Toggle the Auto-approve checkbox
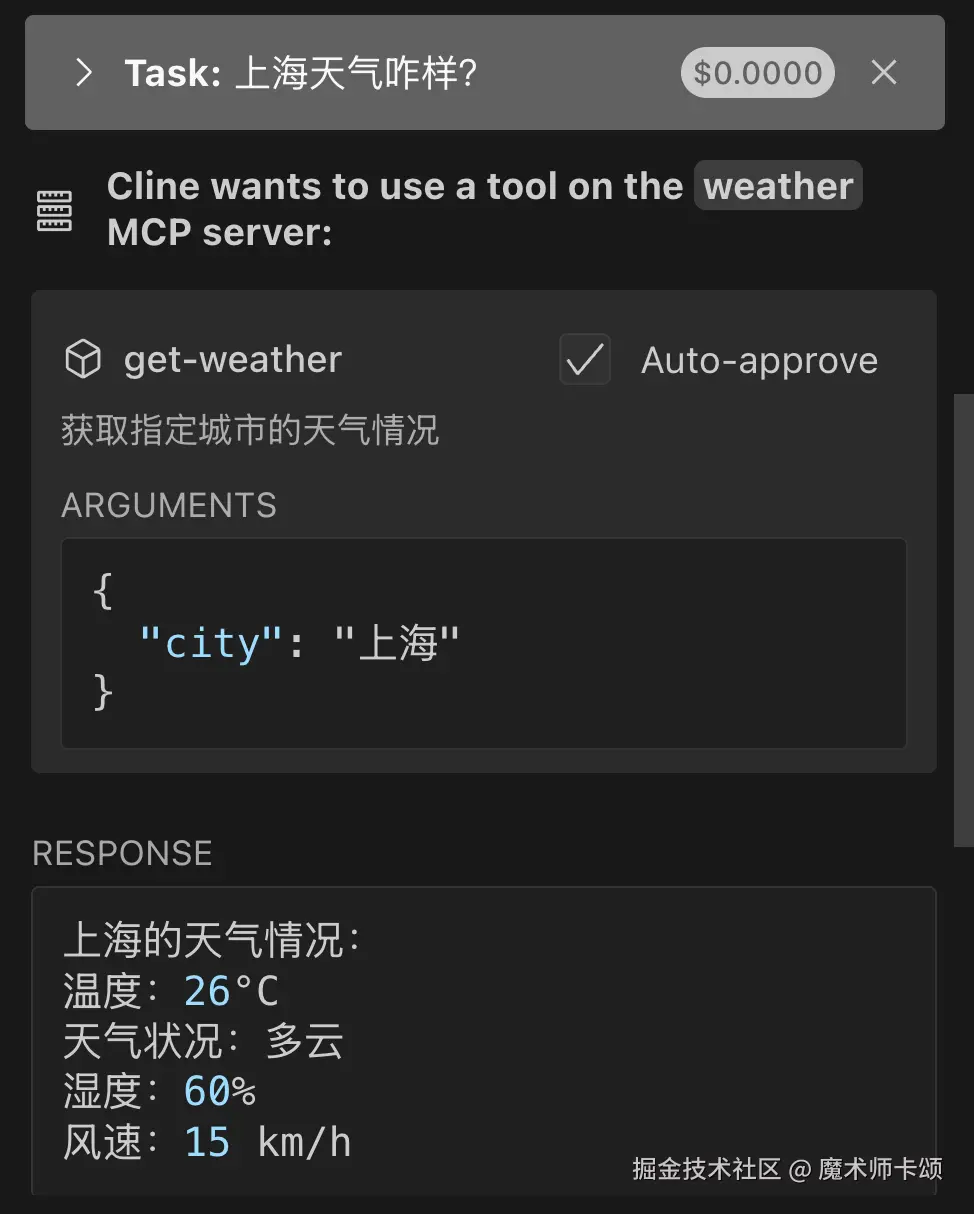The width and height of the screenshot is (974, 1214). [x=585, y=360]
